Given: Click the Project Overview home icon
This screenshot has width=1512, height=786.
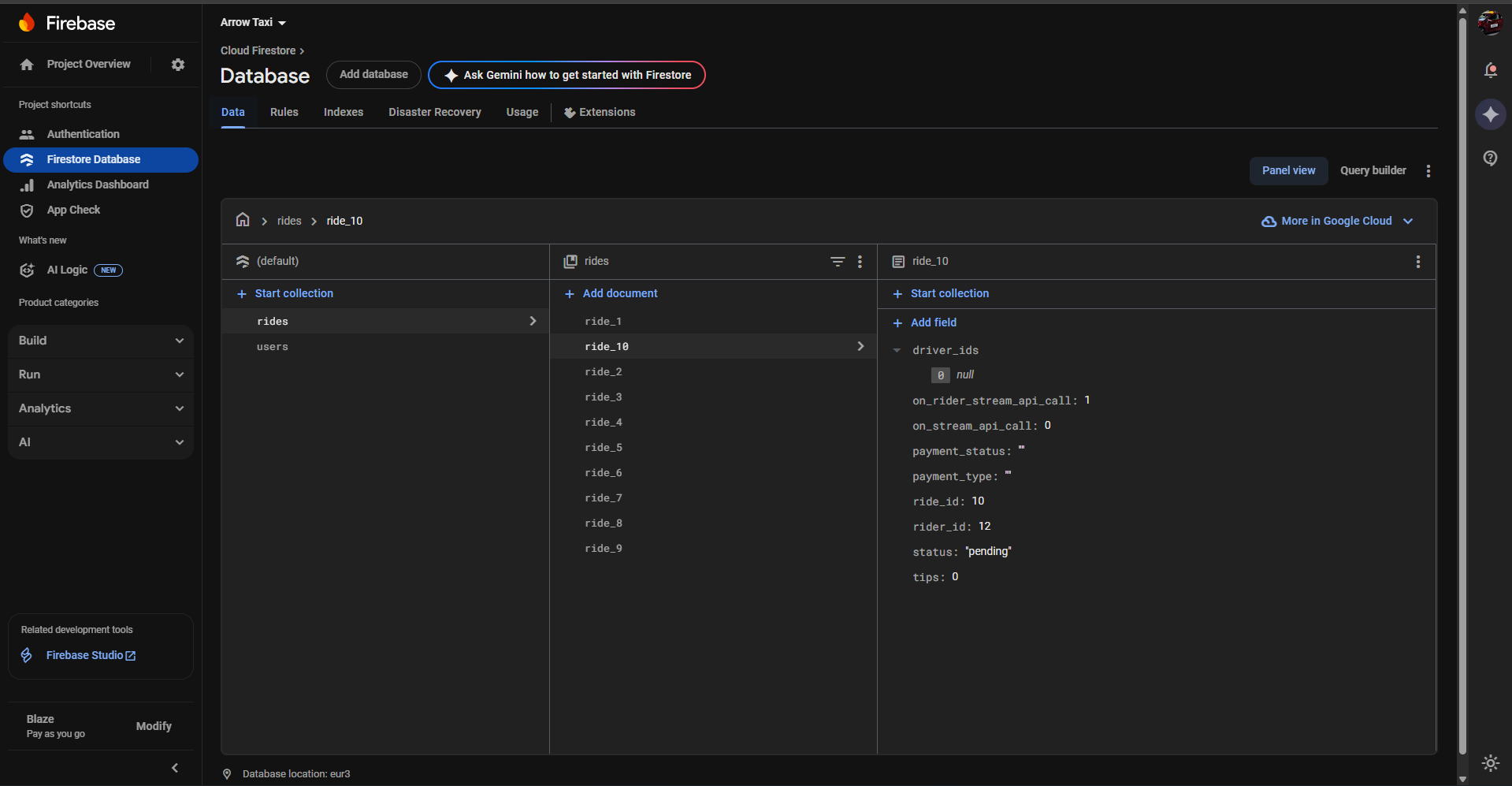Looking at the screenshot, I should click(x=27, y=65).
